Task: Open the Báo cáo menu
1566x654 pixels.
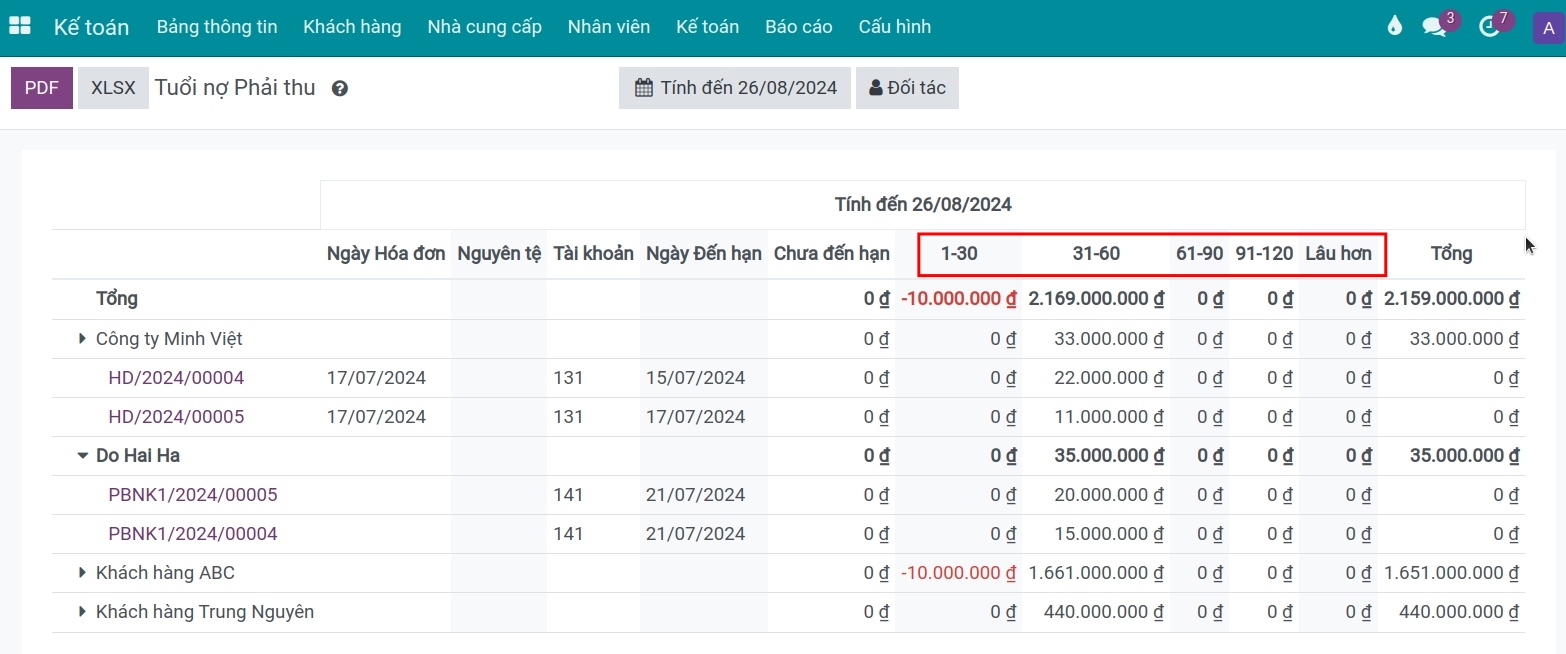Action: 799,27
